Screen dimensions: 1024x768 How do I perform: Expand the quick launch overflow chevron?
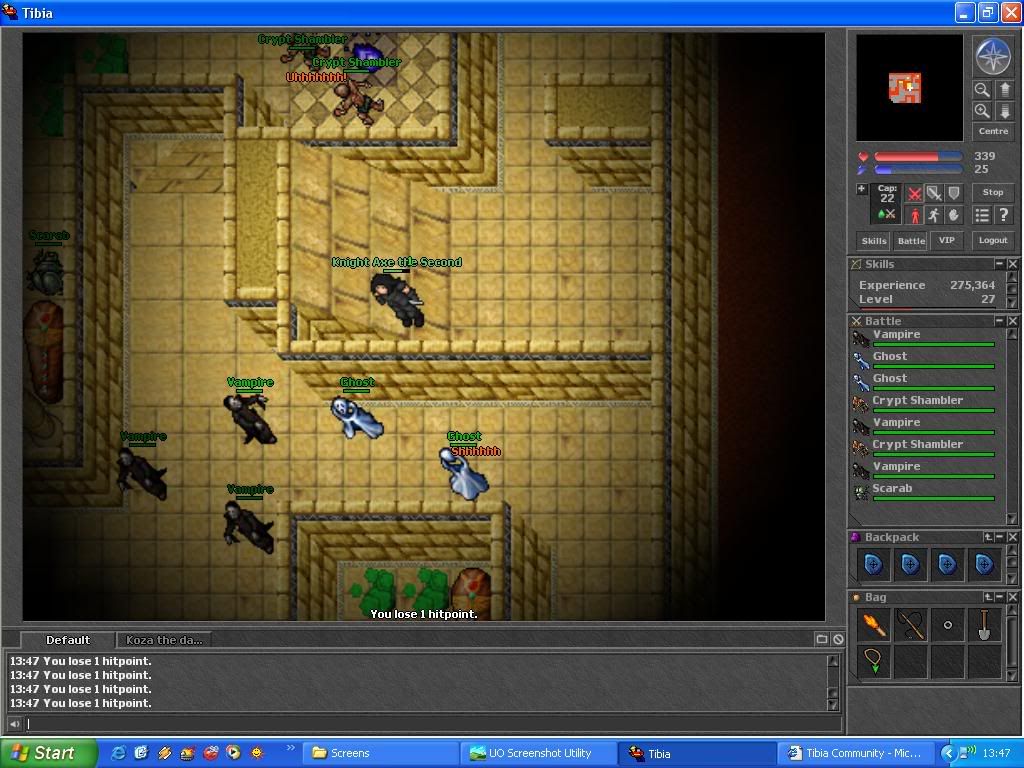tap(291, 747)
